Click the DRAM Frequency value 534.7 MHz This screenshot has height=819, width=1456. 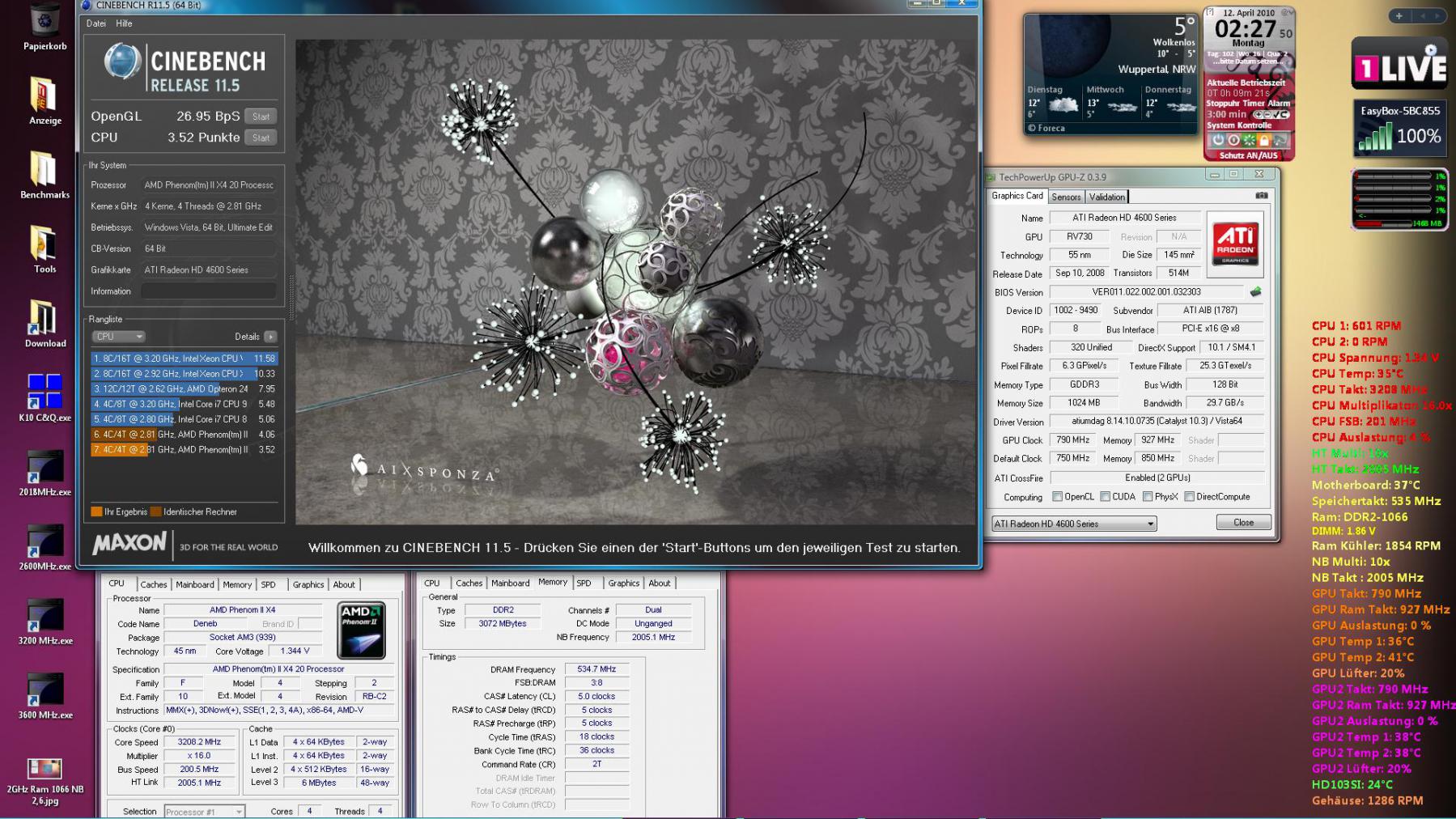596,669
